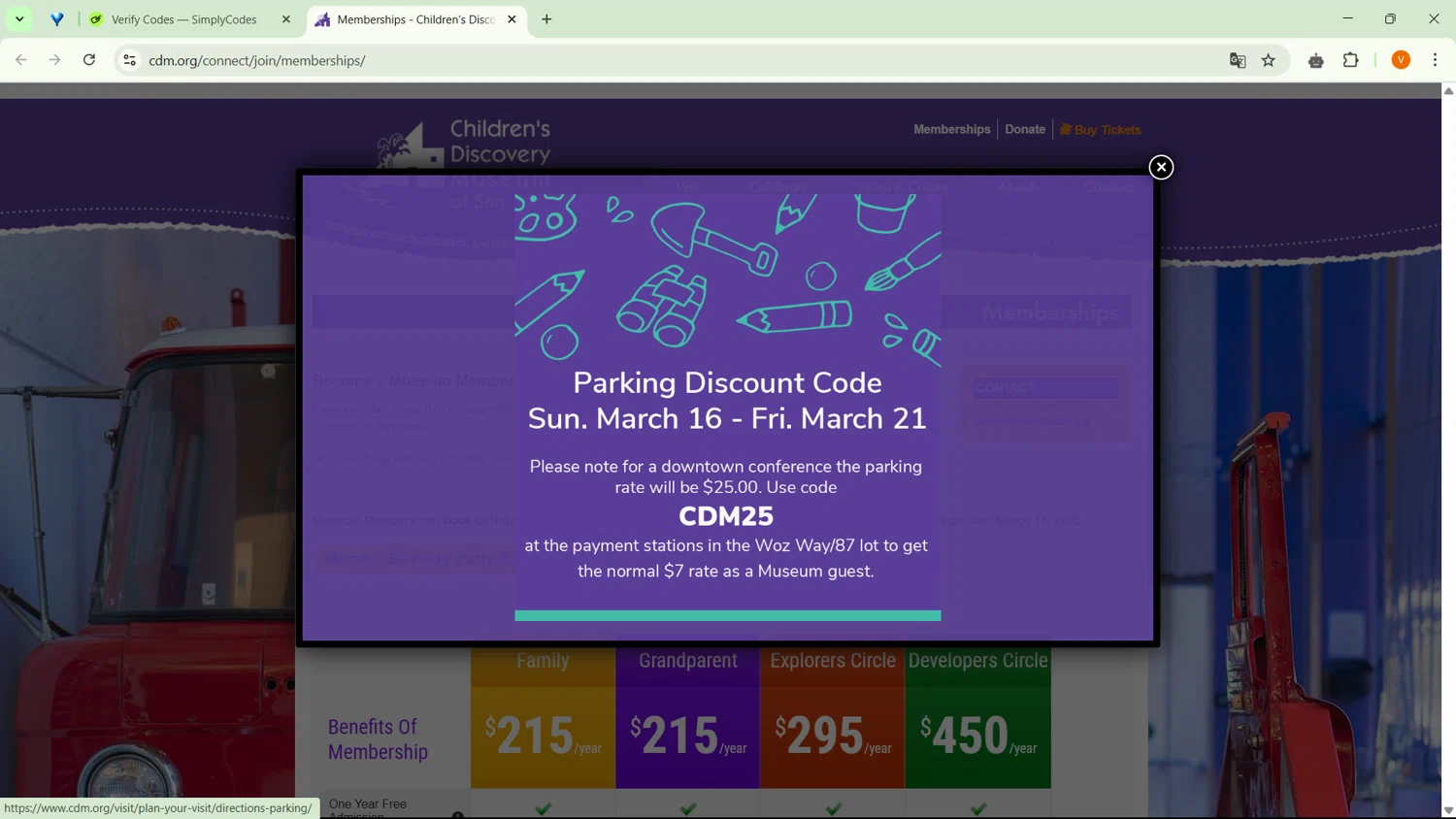Switch to Verify Codes — SimplyCodes tab

pyautogui.click(x=184, y=19)
